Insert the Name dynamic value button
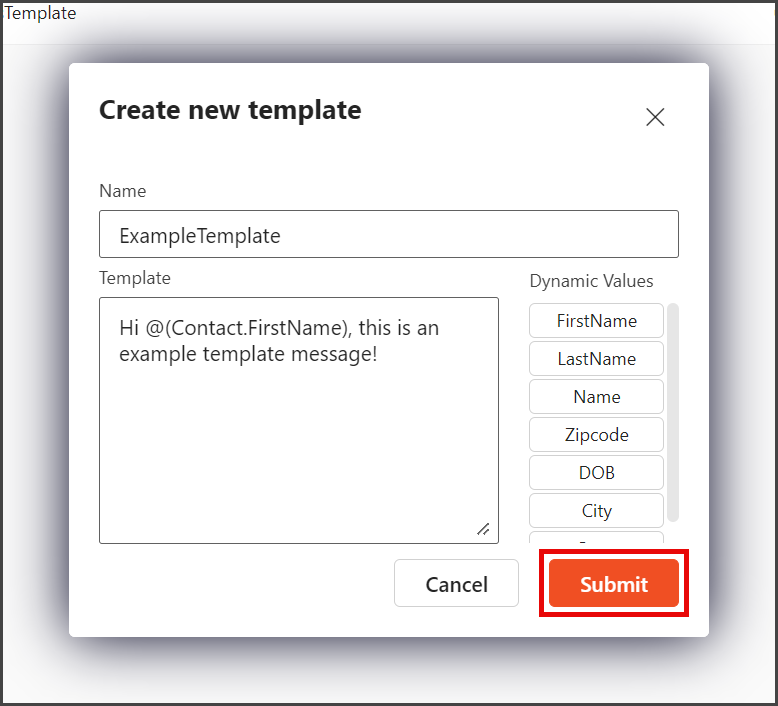The height and width of the screenshot is (706, 778). (596, 396)
